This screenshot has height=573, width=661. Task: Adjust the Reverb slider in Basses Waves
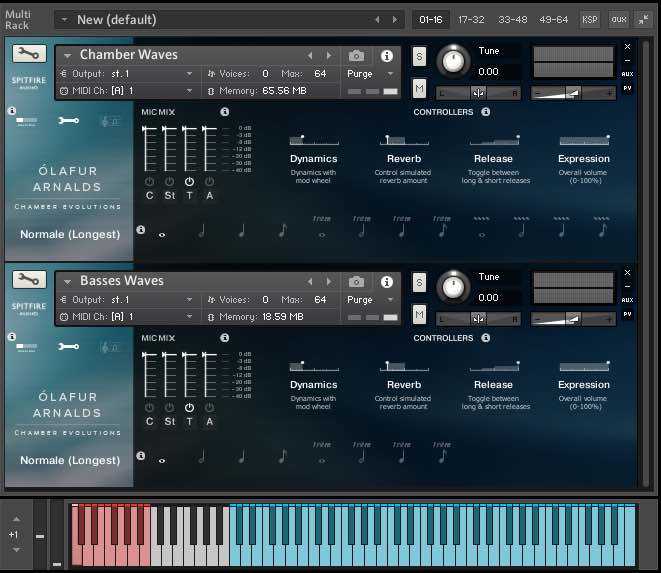pos(404,366)
